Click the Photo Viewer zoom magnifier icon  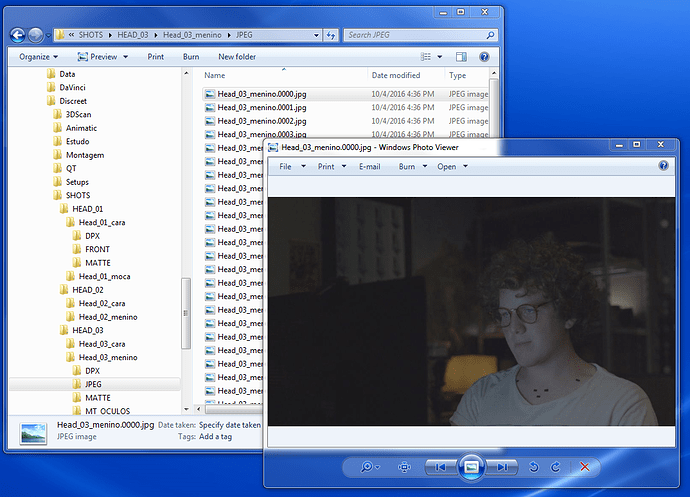[367, 467]
